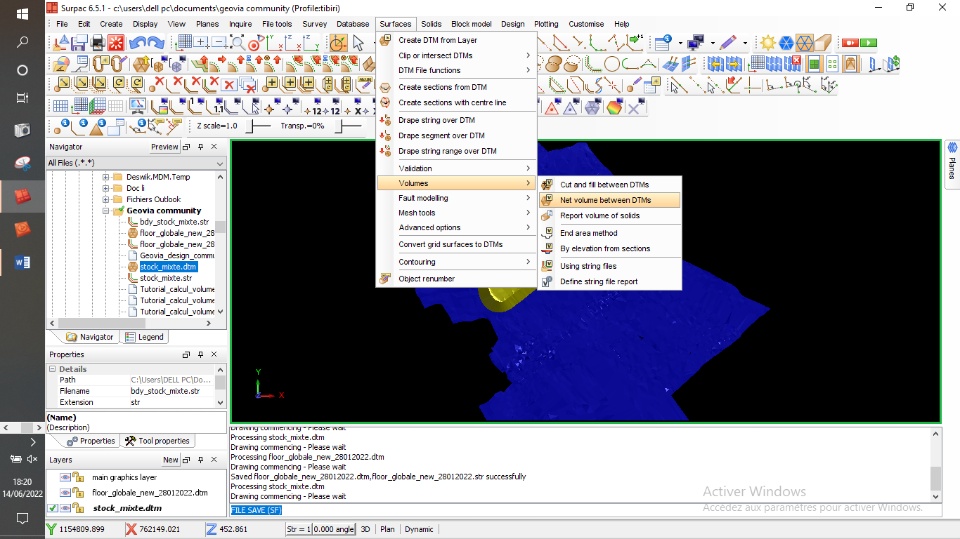Viewport: 960px width, 539px height.
Task: Select the arrow pointer selection tool
Action: pos(358,43)
